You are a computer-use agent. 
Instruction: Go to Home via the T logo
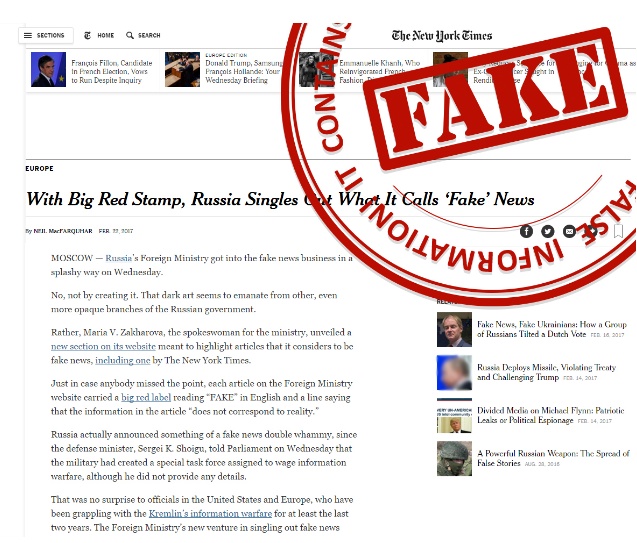87,35
